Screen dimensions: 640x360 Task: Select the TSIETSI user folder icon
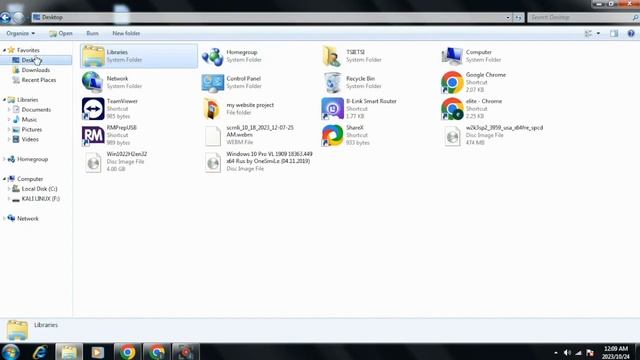(332, 56)
